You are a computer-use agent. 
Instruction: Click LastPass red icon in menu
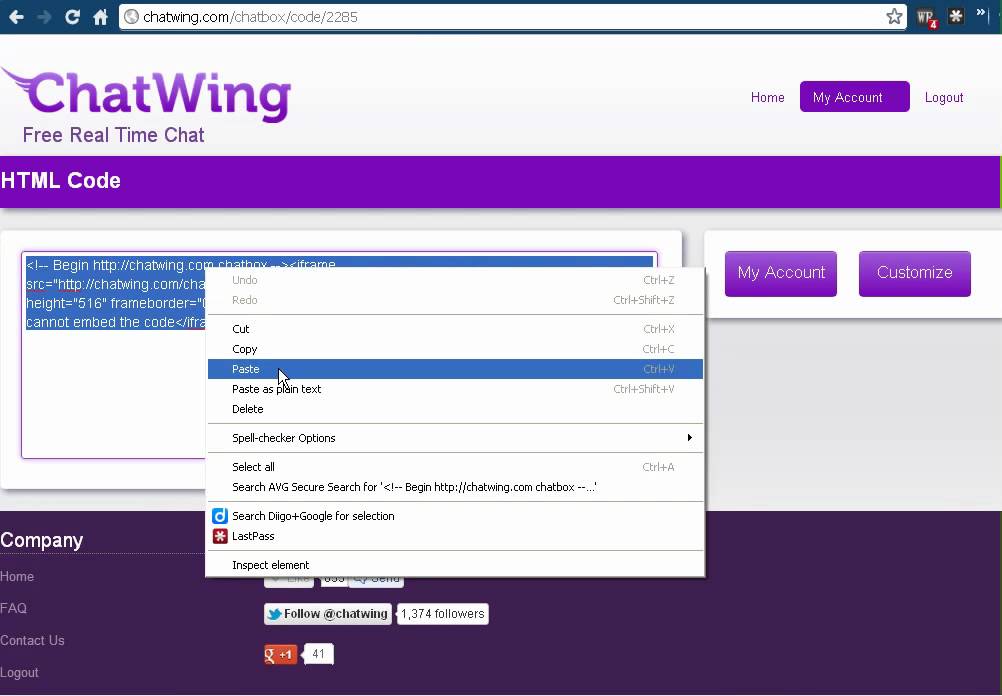pyautogui.click(x=220, y=536)
